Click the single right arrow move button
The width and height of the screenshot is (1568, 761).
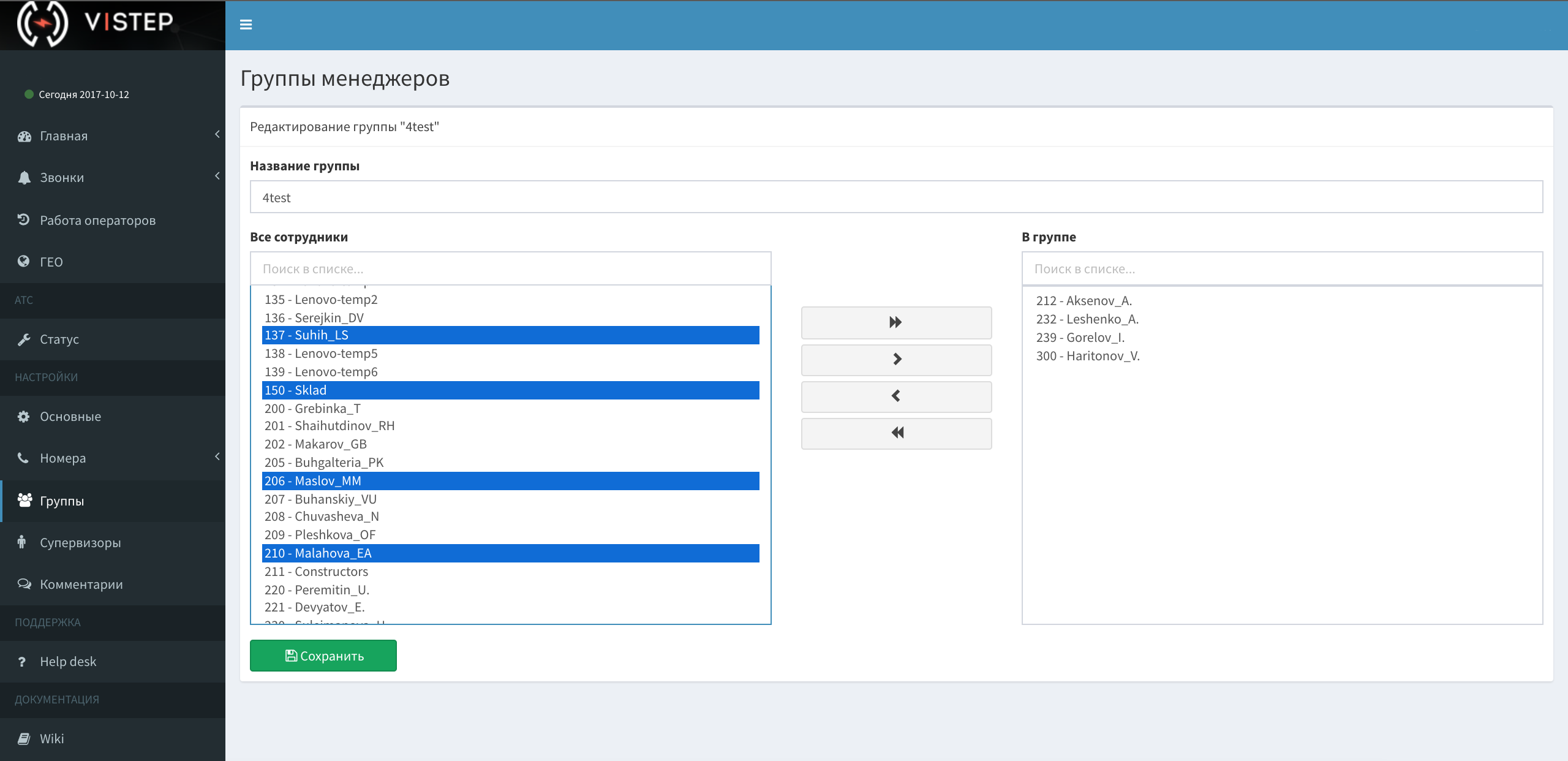coord(895,360)
